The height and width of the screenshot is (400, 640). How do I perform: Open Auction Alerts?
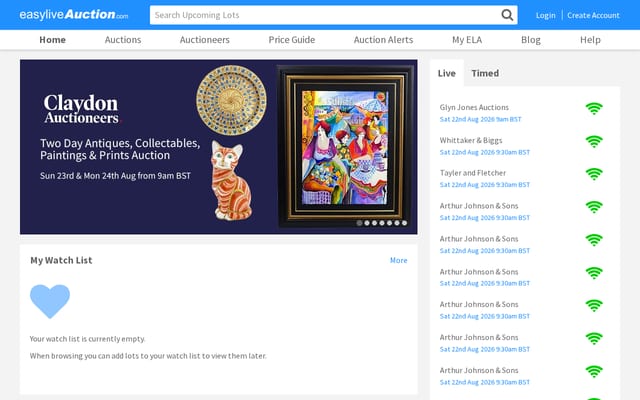383,40
